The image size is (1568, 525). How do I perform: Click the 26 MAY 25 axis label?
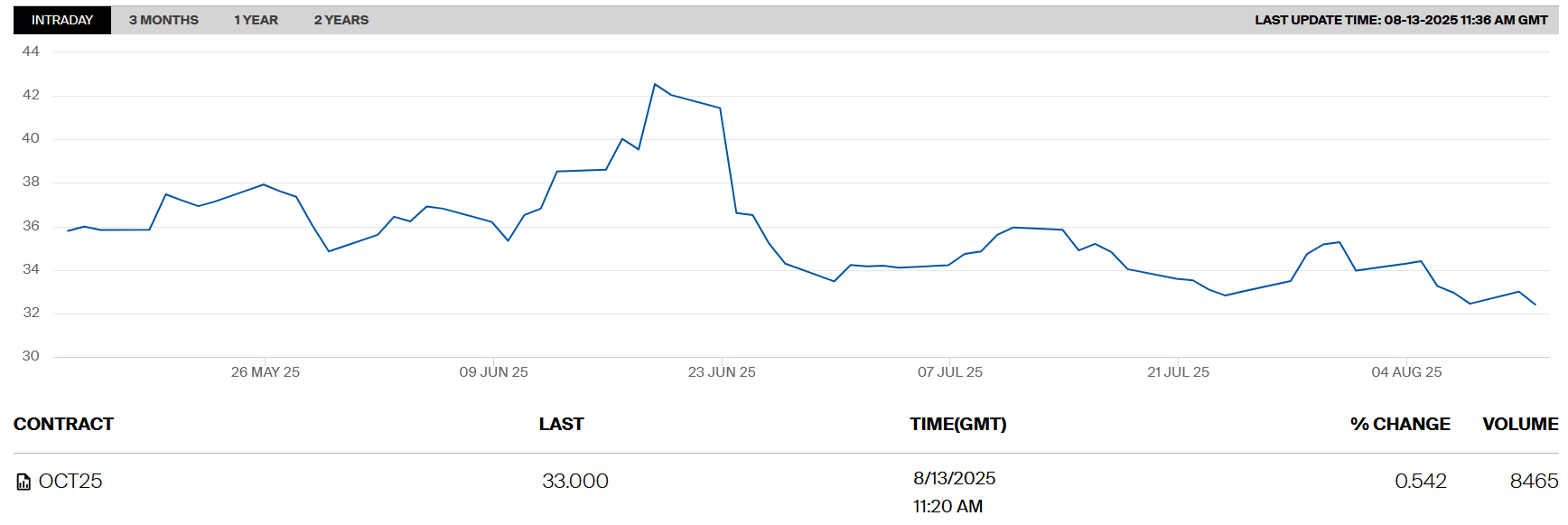point(265,372)
